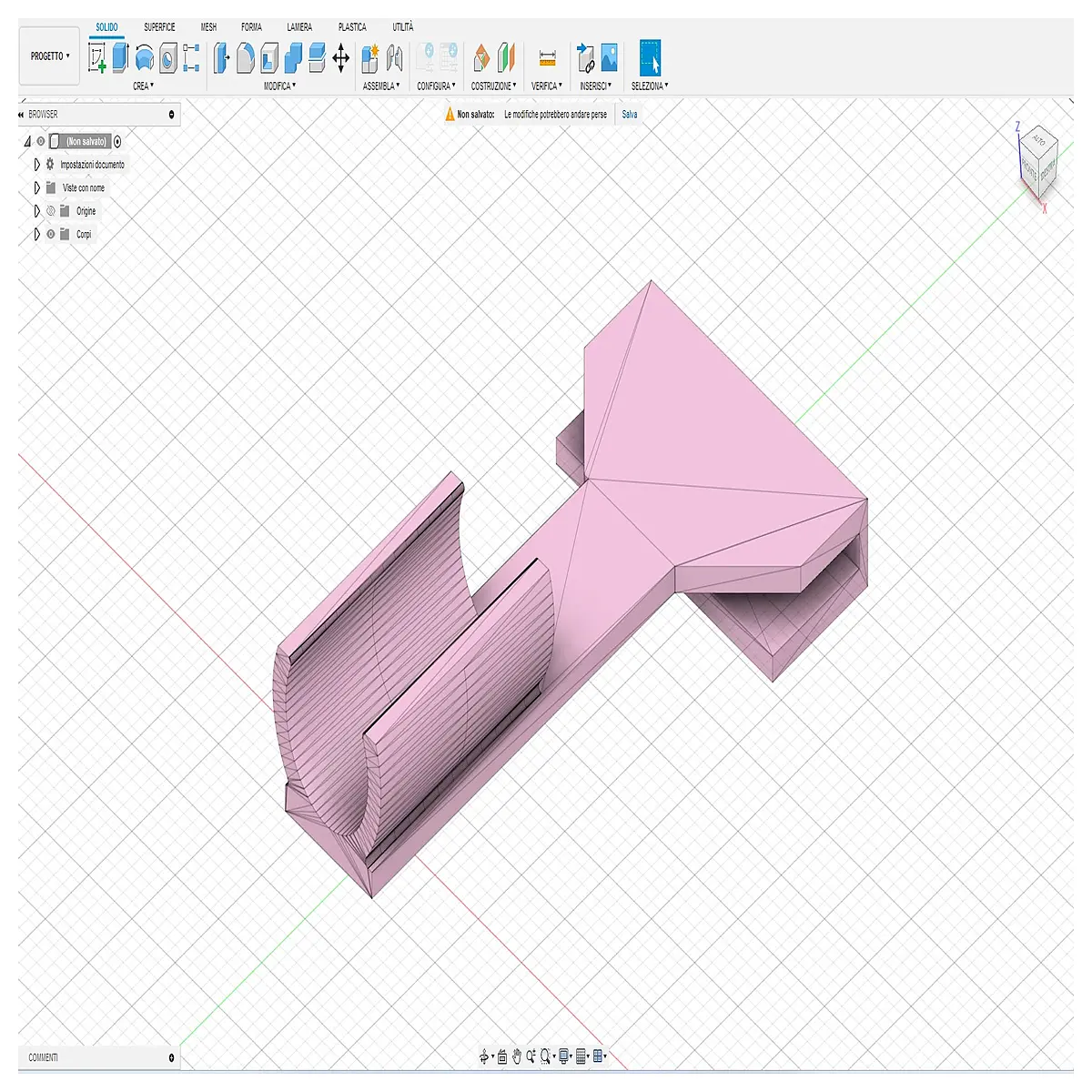Switch to the MESH tab
This screenshot has width=1092, height=1092.
208,27
